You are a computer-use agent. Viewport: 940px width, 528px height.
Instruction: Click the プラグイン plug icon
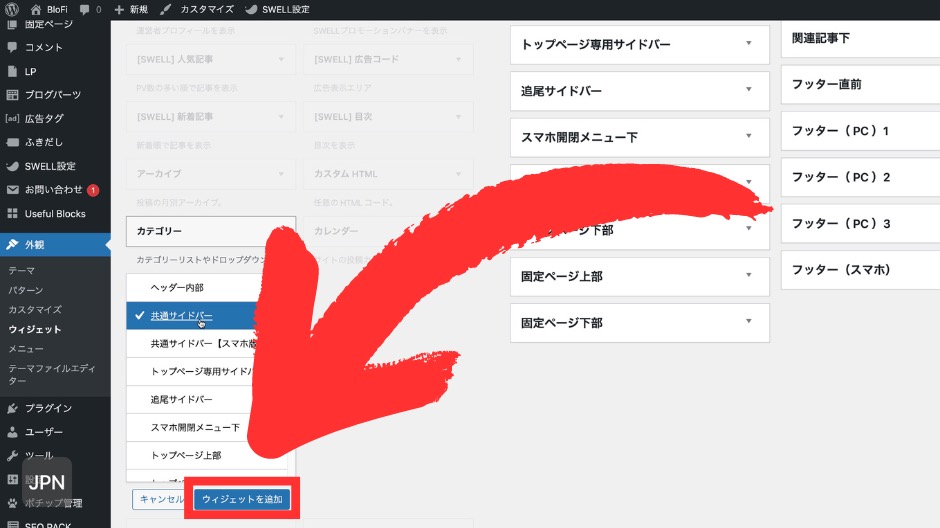(x=12, y=408)
